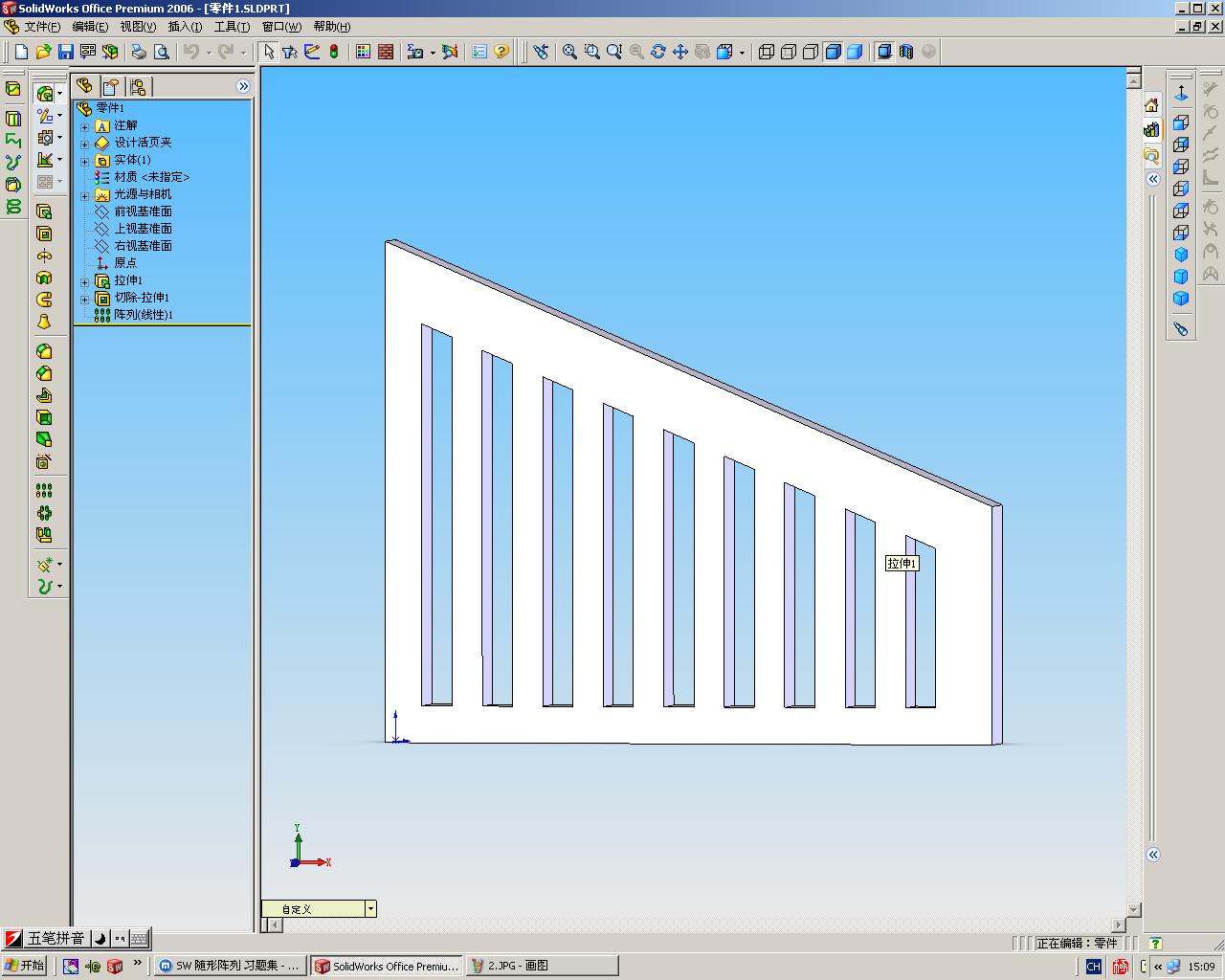Switch to Hidden Lines Removed display style

pyautogui.click(x=811, y=52)
